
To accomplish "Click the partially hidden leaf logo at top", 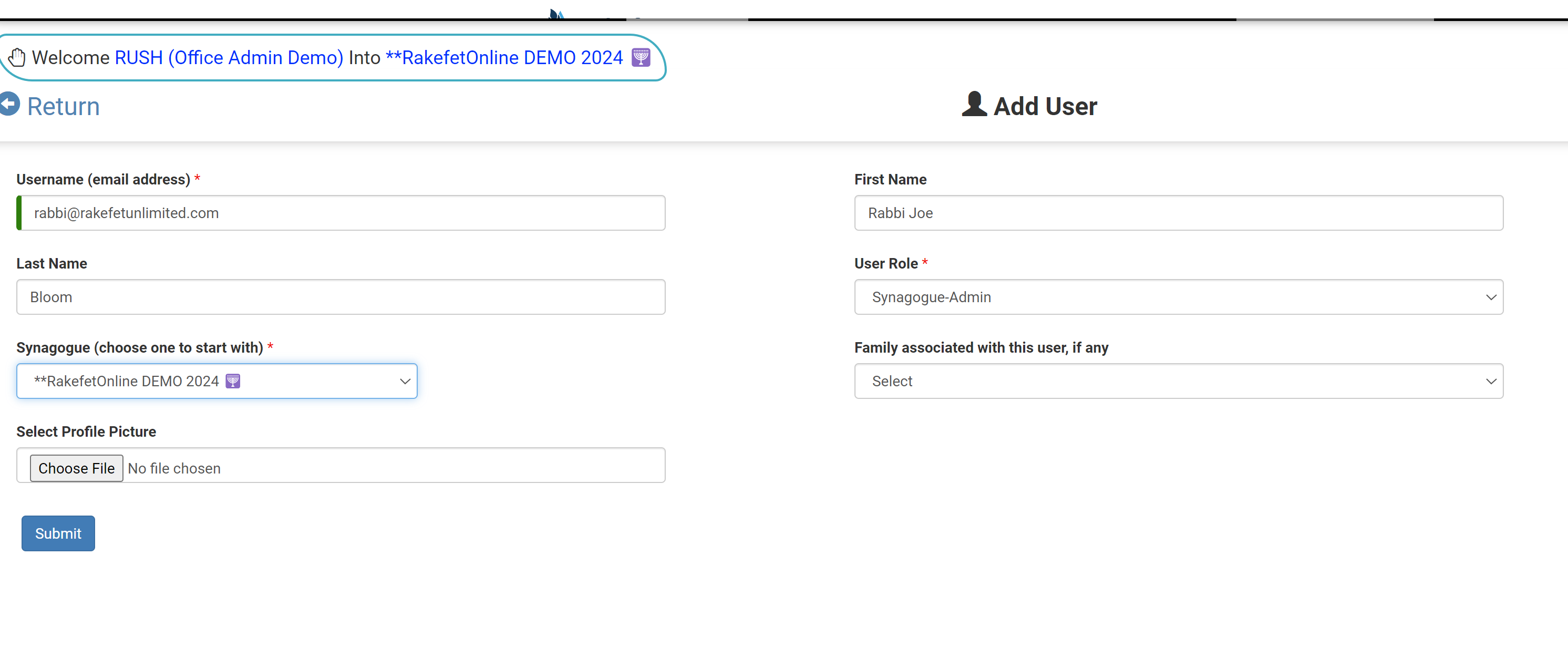I will (556, 14).
